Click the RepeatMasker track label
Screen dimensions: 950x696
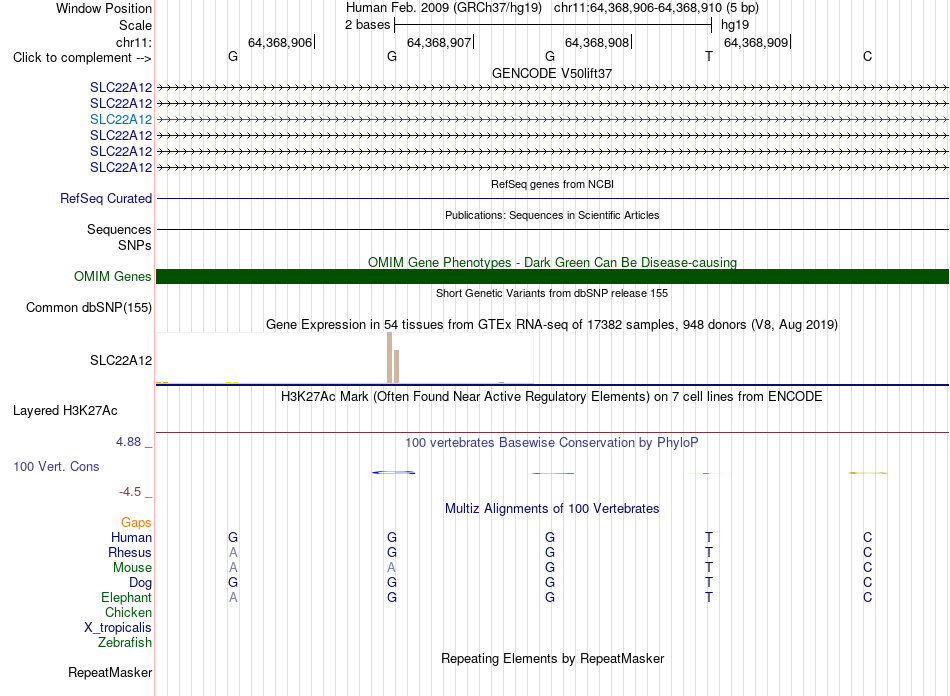[110, 673]
